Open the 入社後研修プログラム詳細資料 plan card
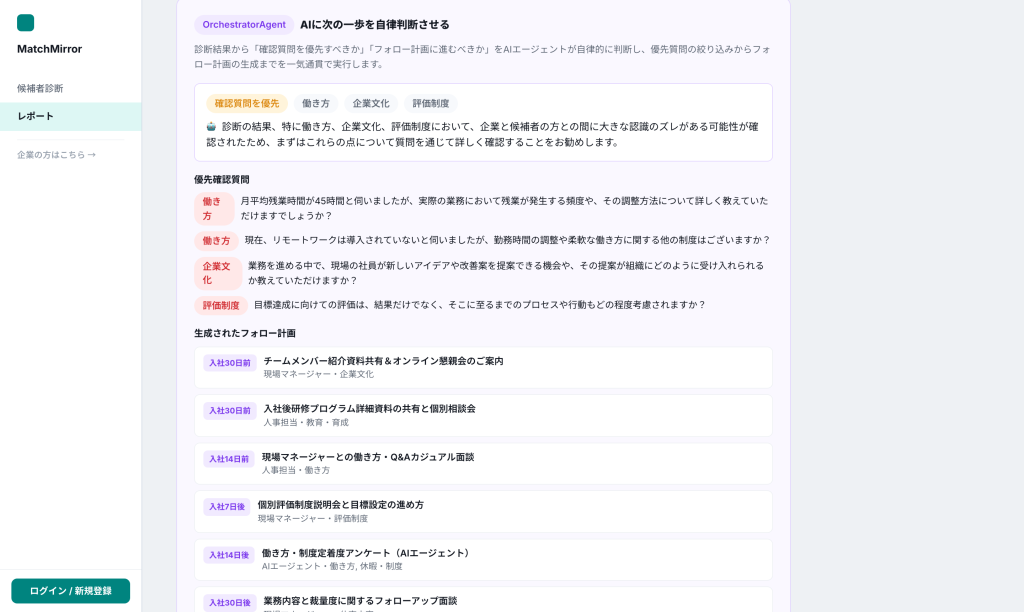Screen dimensions: 1024x612 point(483,415)
